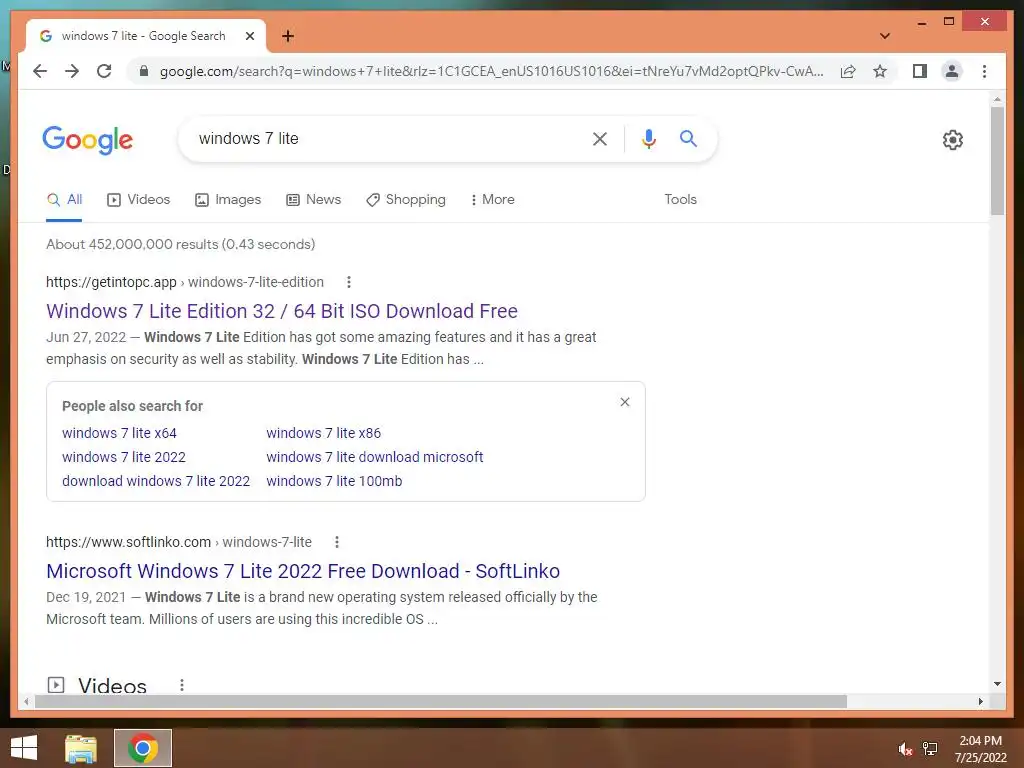
Task: Search for windows 7 lite x64
Action: (119, 433)
